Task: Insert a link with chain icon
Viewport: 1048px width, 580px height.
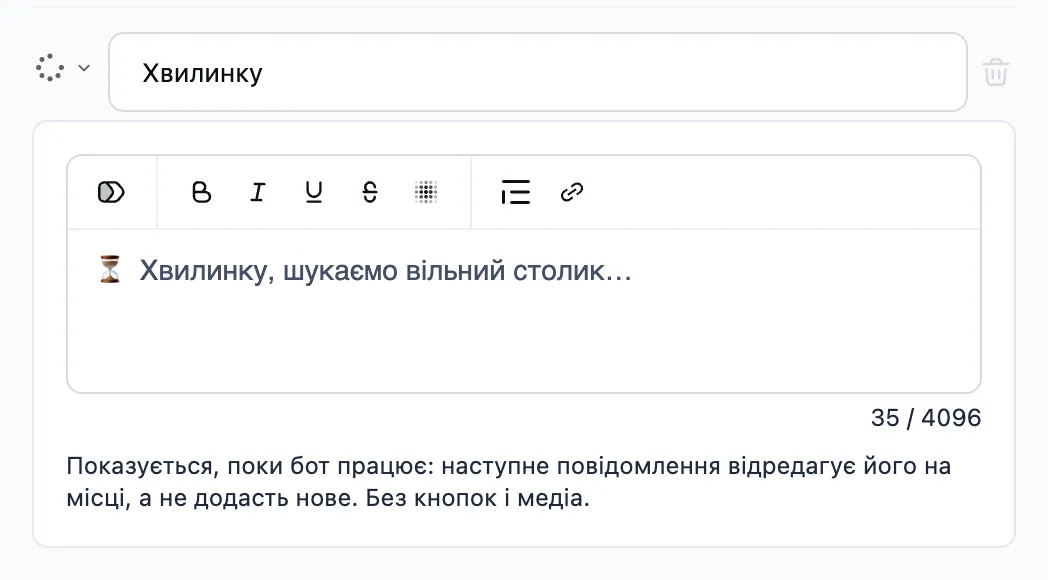Action: click(x=571, y=192)
